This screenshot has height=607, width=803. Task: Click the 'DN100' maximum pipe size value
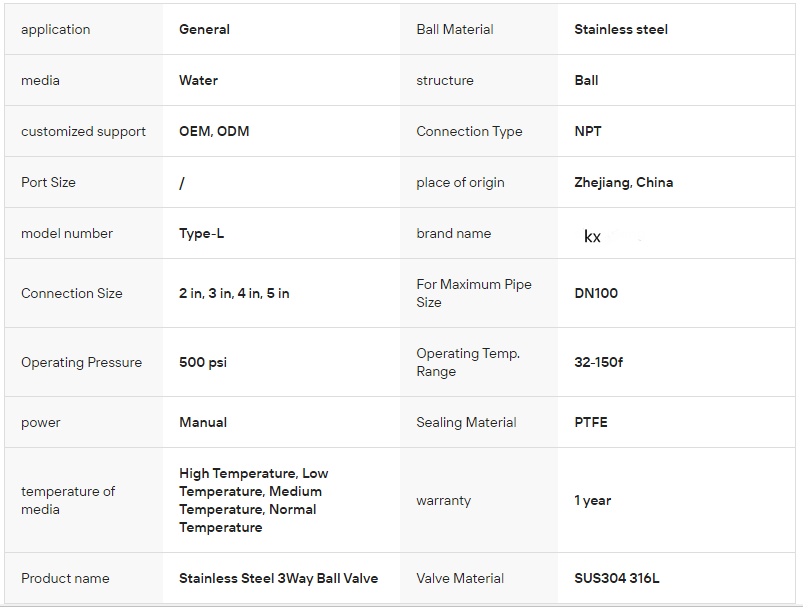596,293
